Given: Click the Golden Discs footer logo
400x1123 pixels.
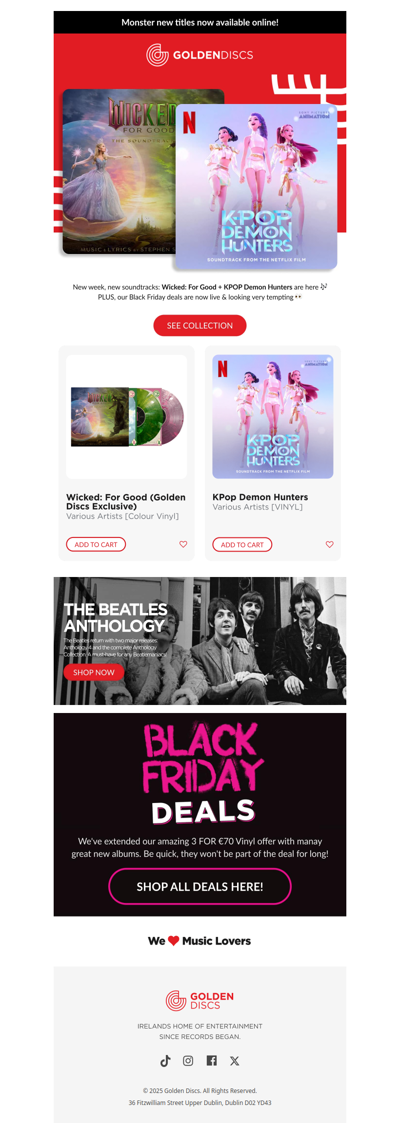Looking at the screenshot, I should 200,1001.
